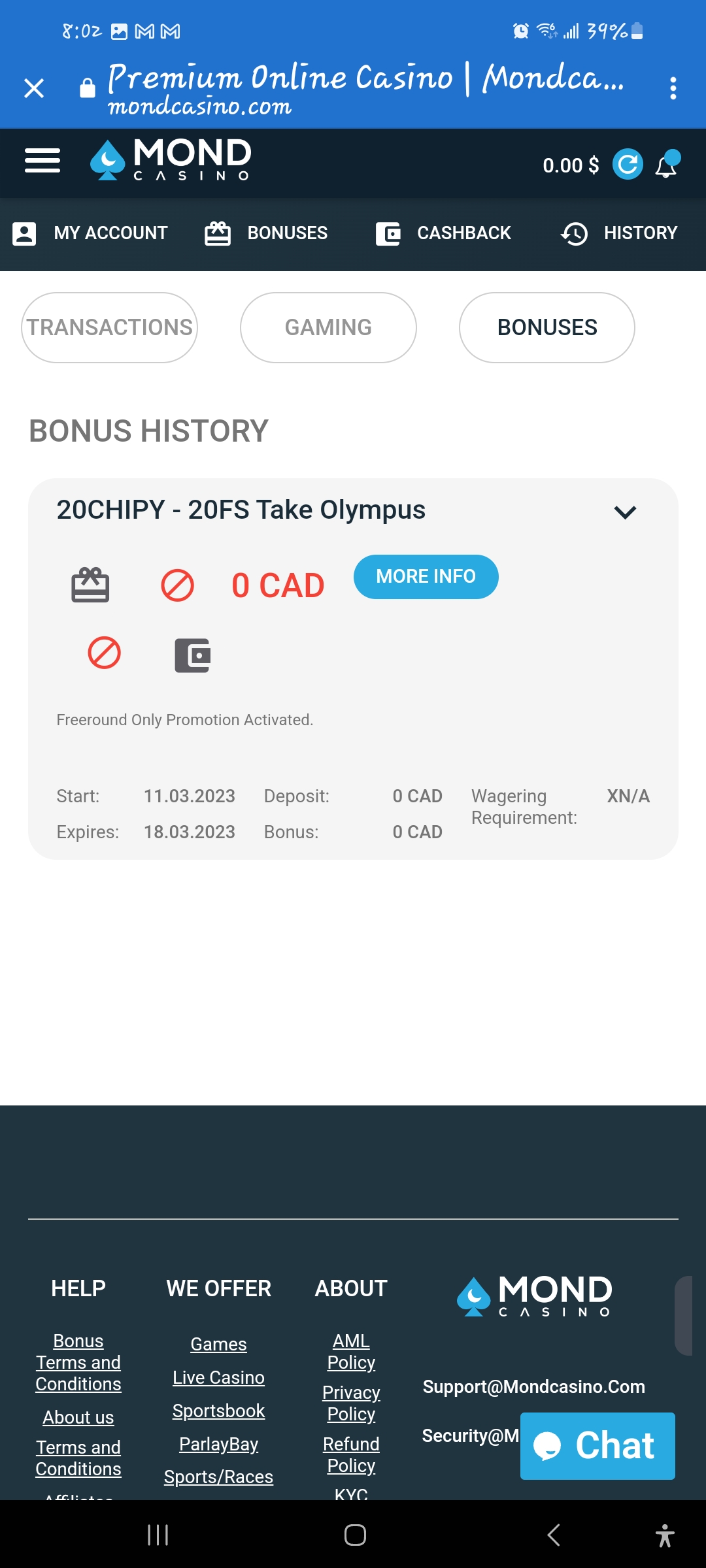Select the Bonuses history tab
This screenshot has height=1568, width=706.
click(547, 327)
